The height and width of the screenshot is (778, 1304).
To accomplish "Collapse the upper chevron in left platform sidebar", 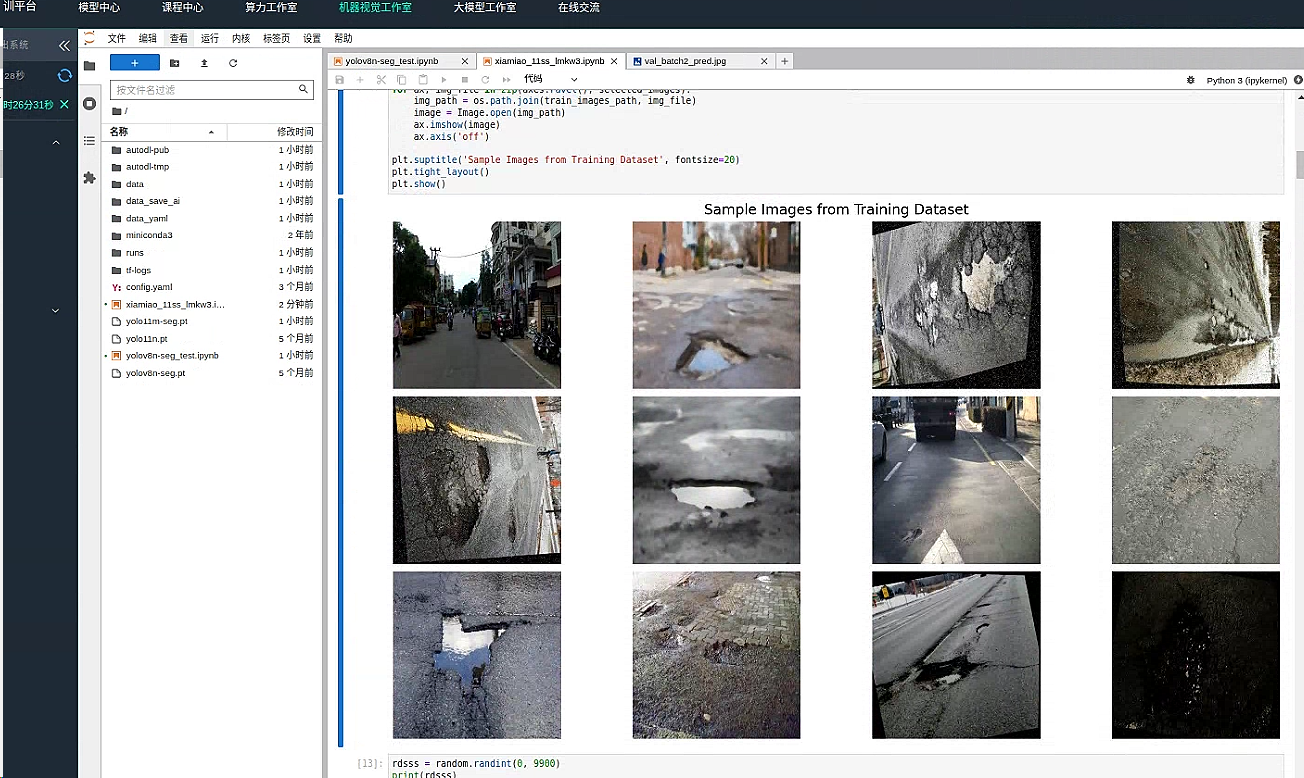I will [x=56, y=143].
